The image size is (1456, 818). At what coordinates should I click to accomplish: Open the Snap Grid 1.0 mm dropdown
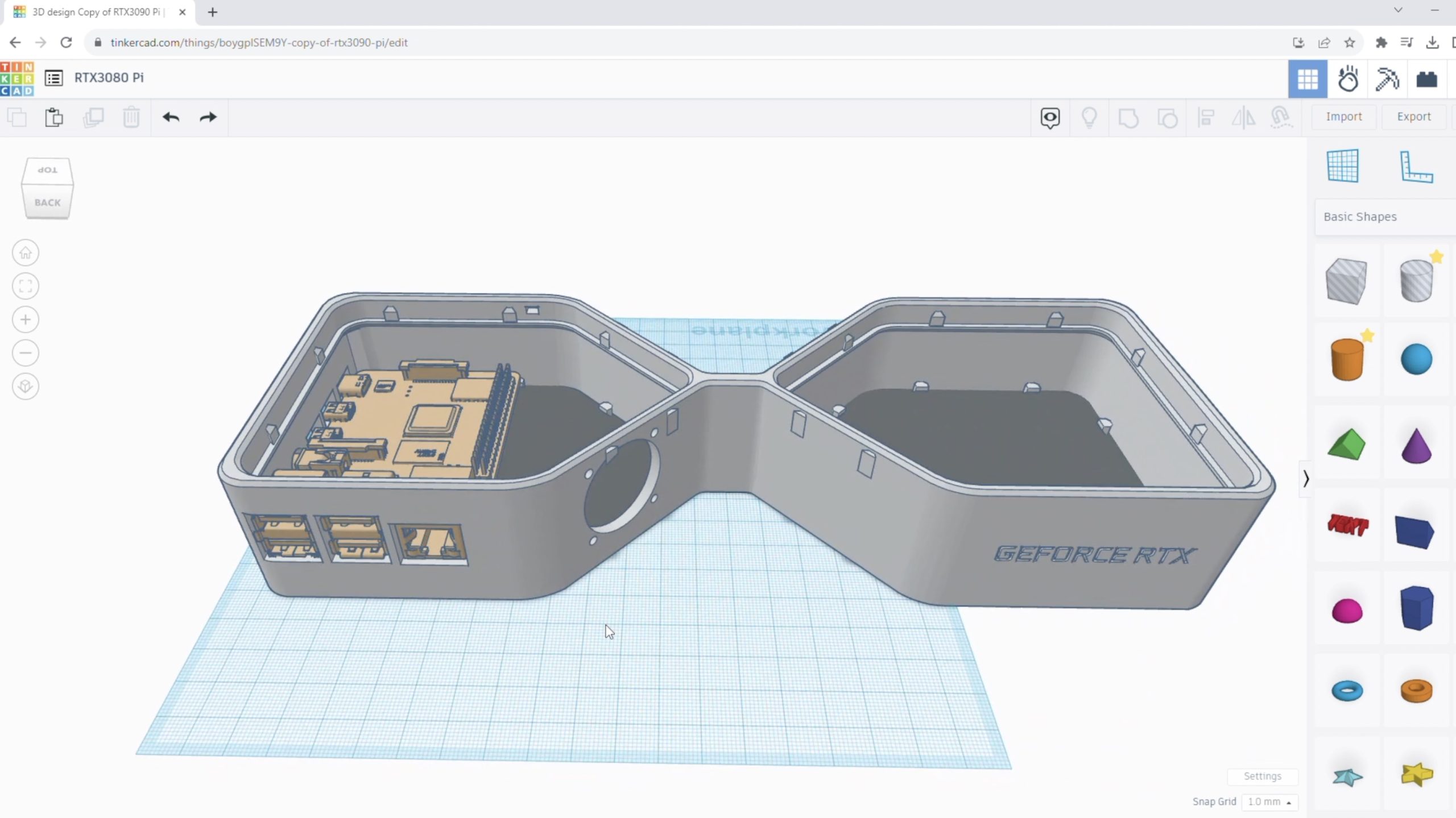pyautogui.click(x=1269, y=802)
